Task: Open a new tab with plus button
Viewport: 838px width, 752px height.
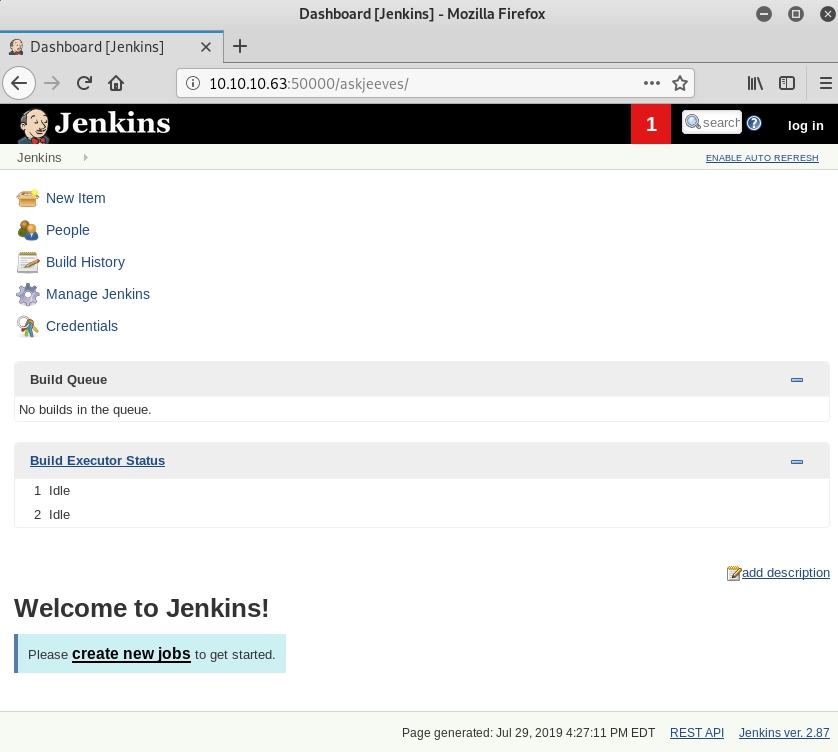Action: [x=240, y=46]
